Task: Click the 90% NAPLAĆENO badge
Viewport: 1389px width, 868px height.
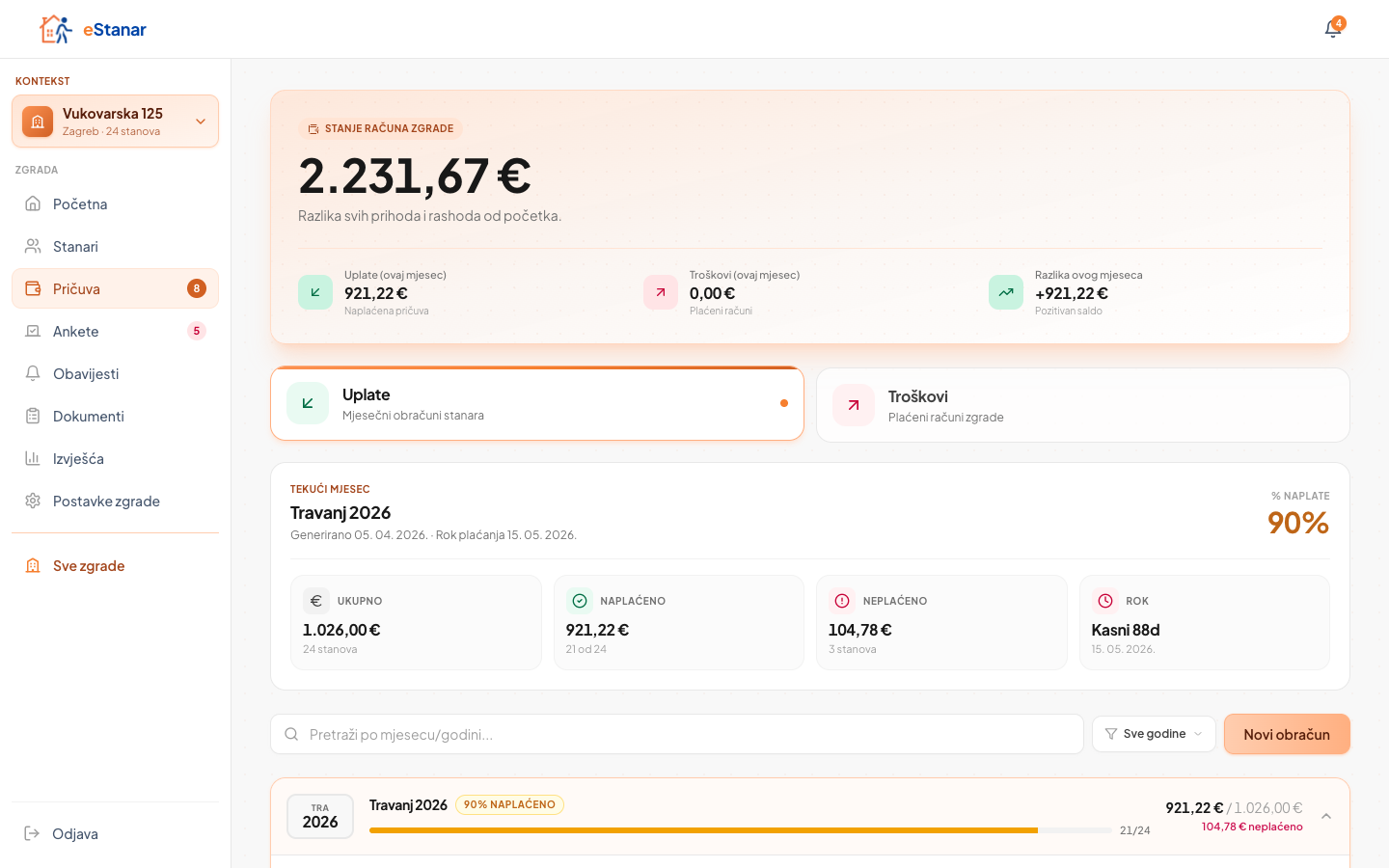Action: (509, 804)
